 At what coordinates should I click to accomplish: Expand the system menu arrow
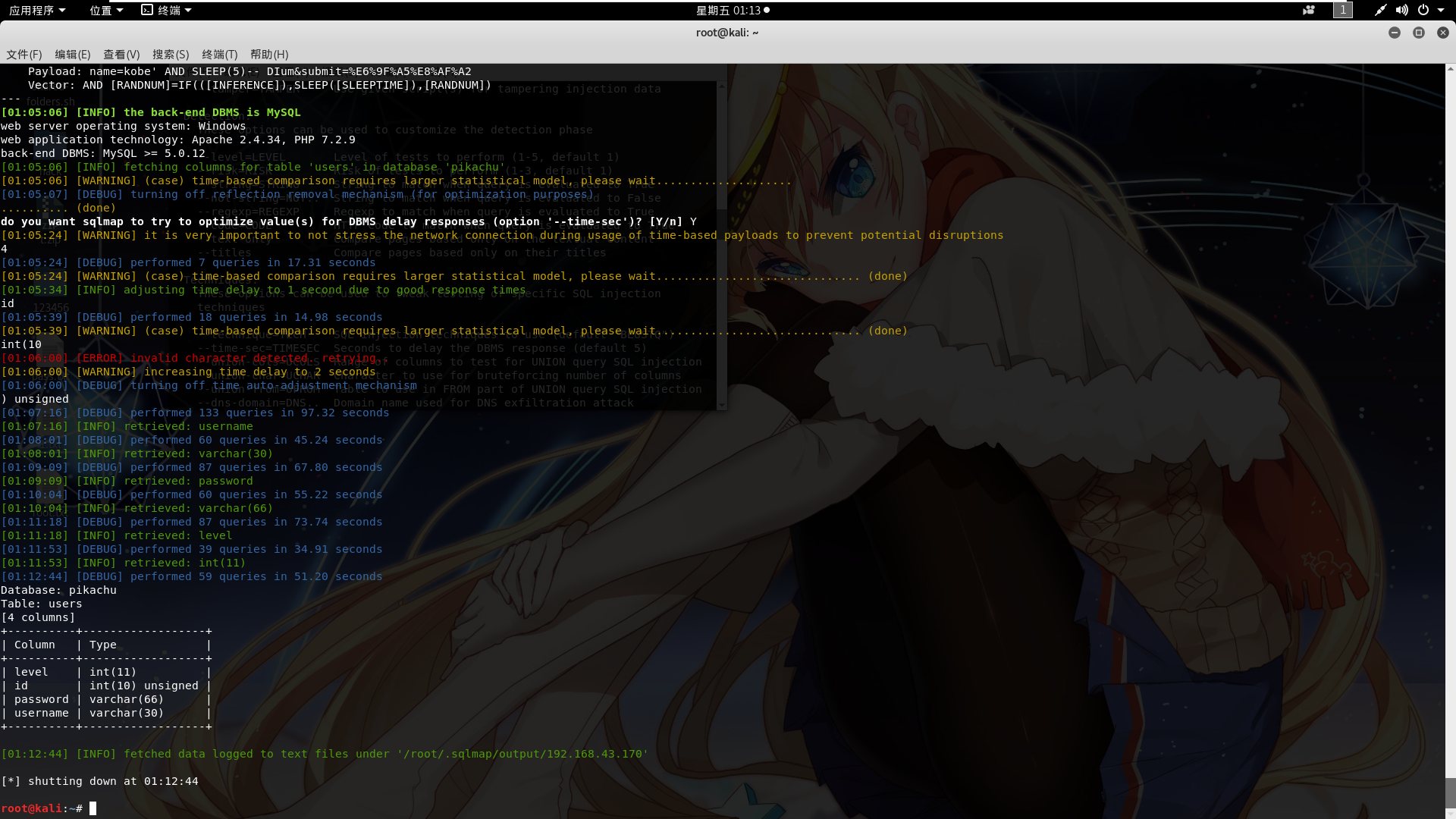pos(1441,10)
